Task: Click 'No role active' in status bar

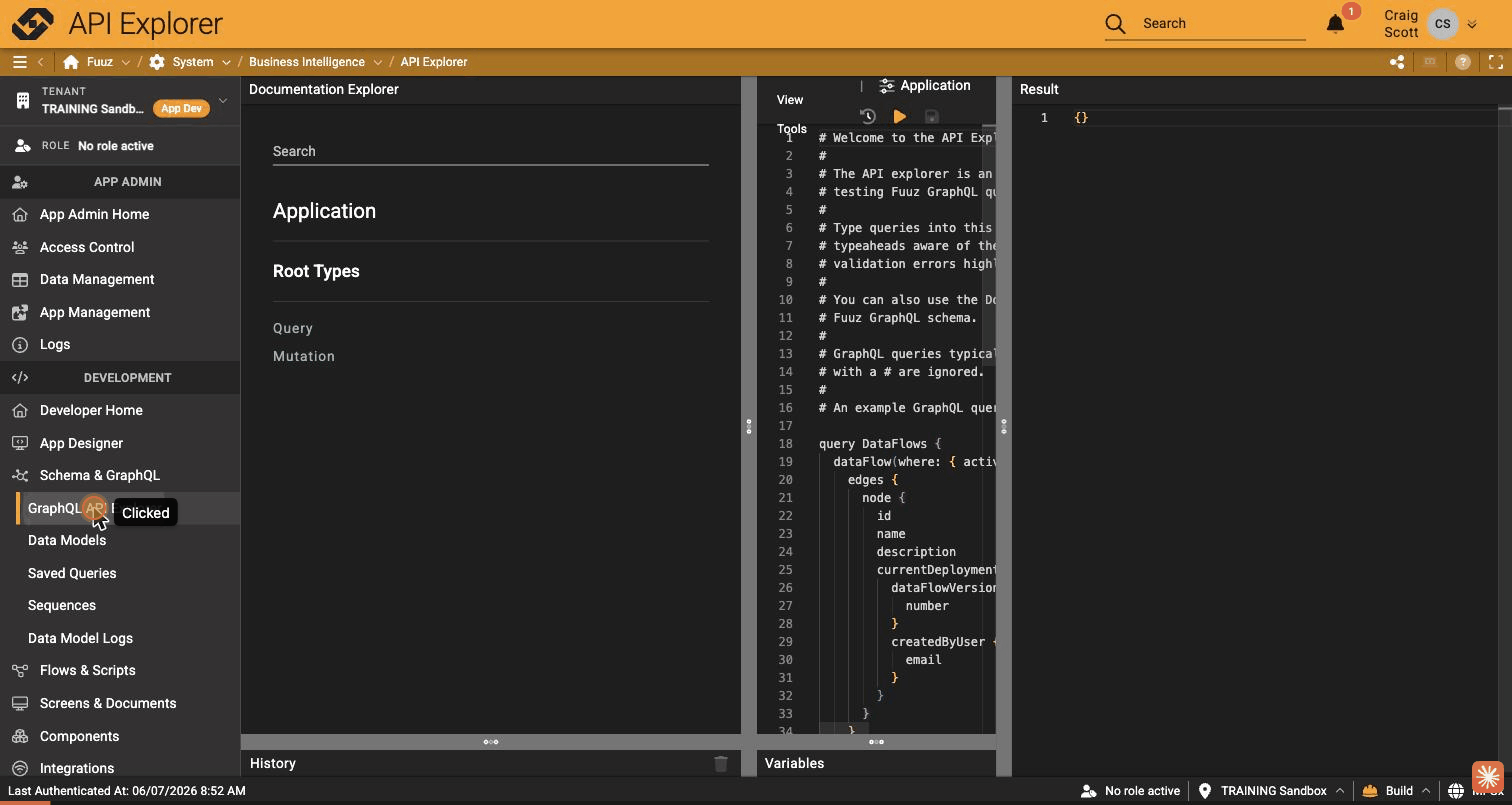Action: click(1142, 791)
